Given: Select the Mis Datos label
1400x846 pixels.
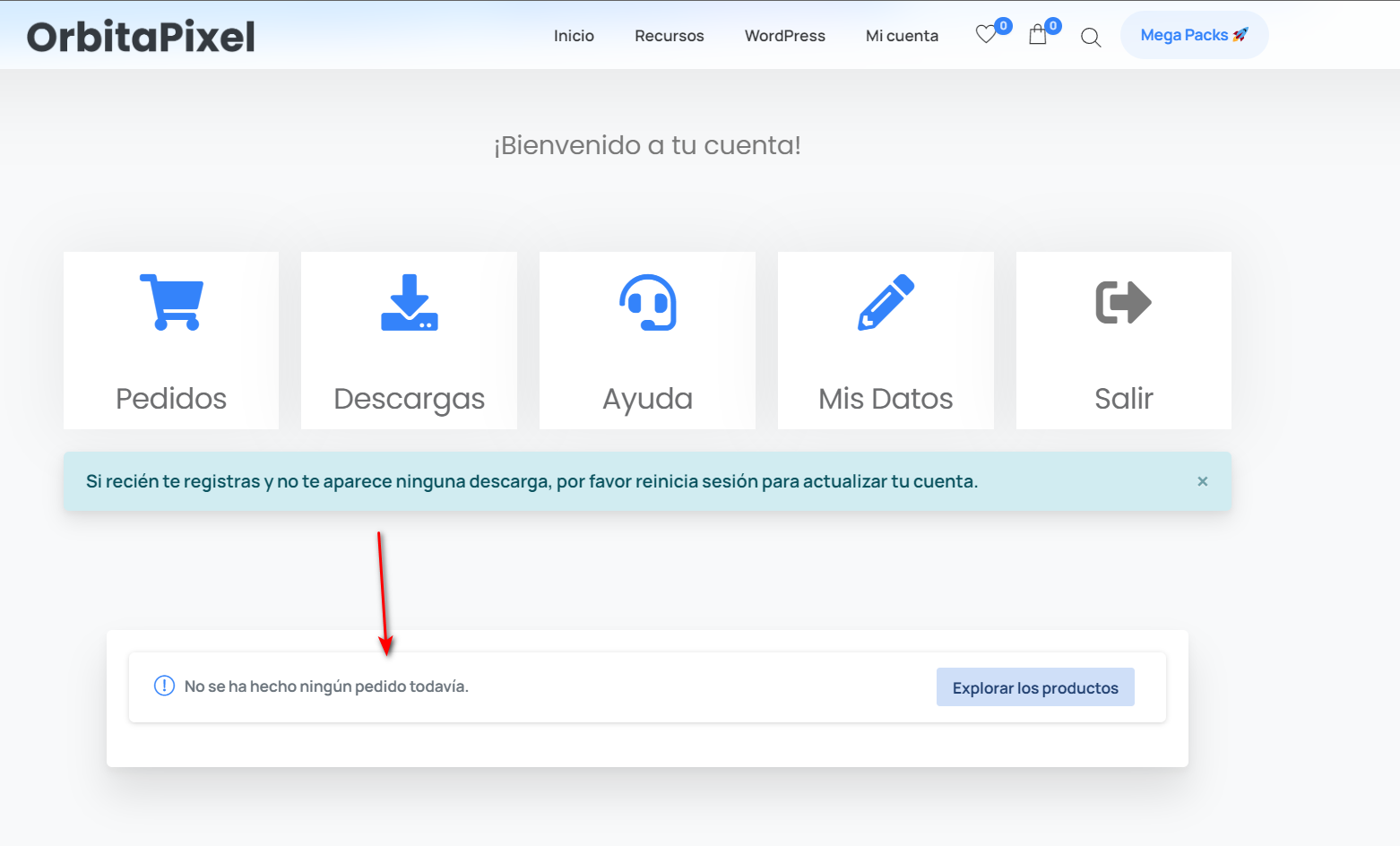Looking at the screenshot, I should [x=886, y=398].
